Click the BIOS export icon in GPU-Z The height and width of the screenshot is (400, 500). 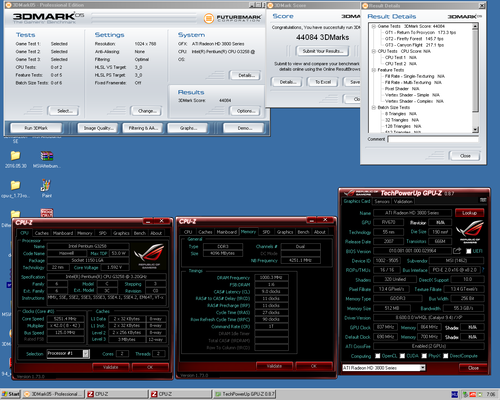[457, 251]
